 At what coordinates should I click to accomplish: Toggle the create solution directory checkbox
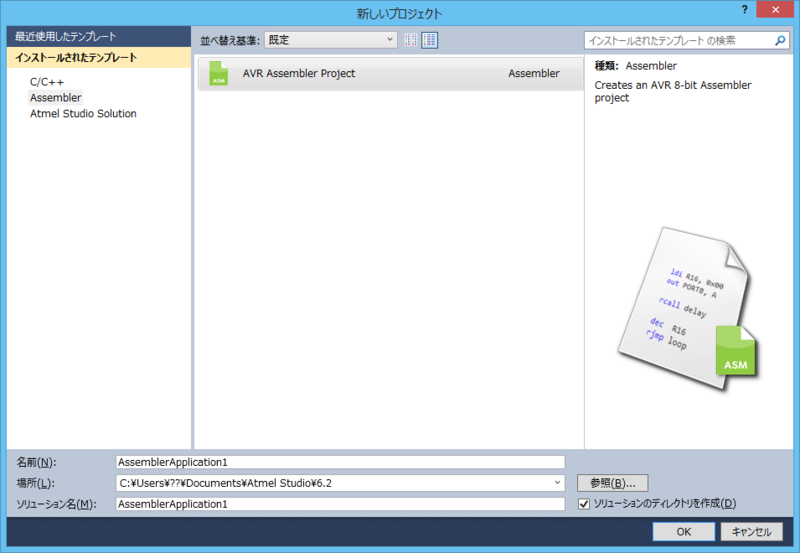tap(584, 504)
